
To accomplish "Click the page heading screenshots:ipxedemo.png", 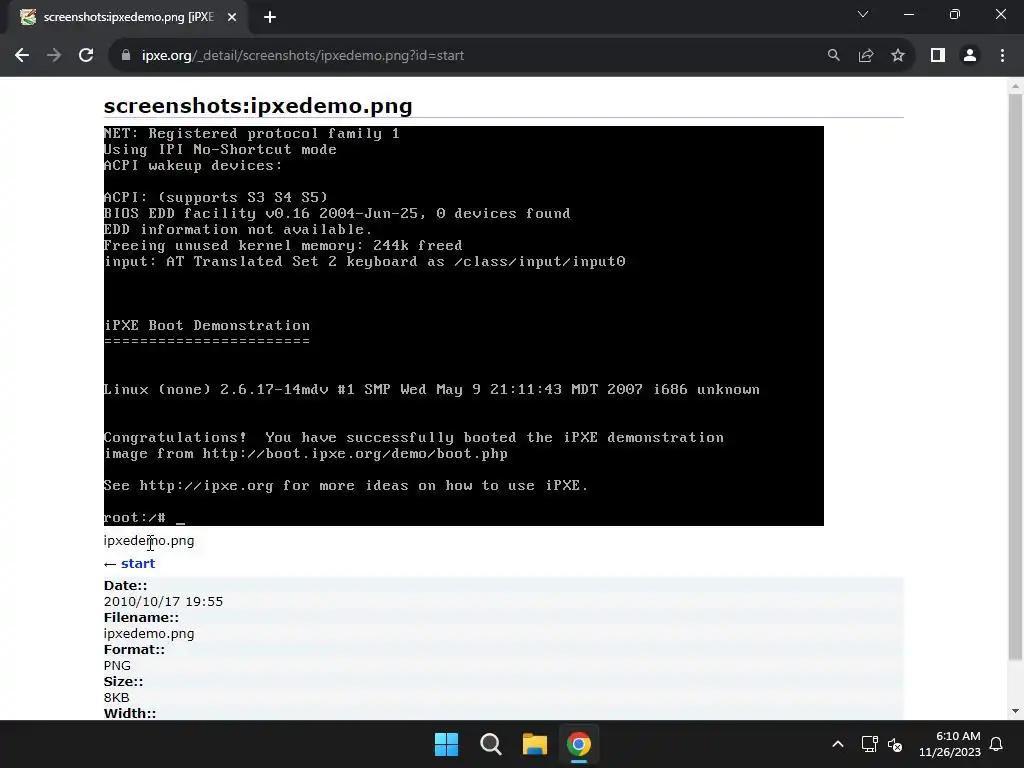I will click(258, 106).
